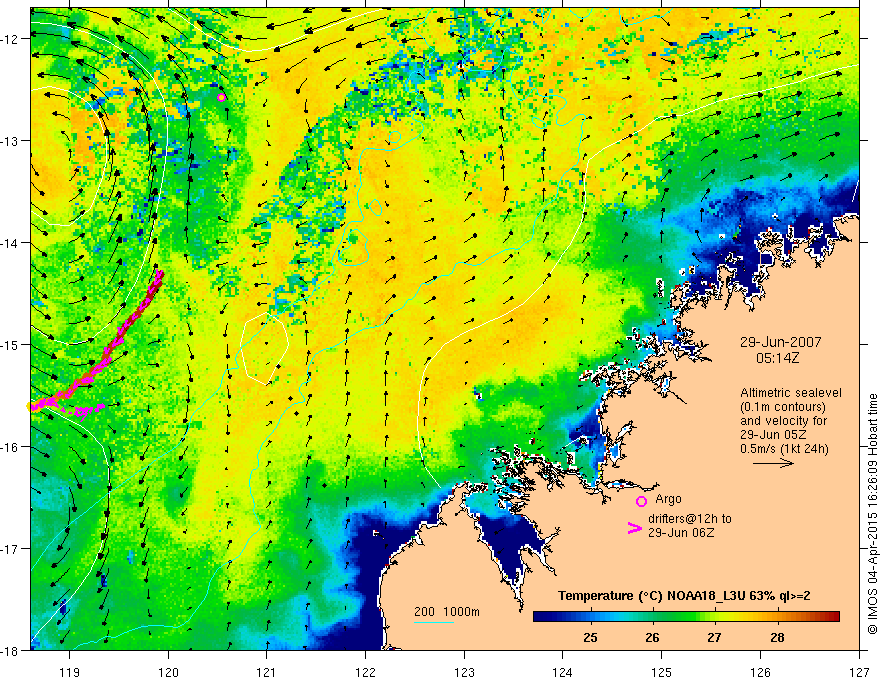
Task: Click the '127' longitude axis label
Action: pos(859,672)
